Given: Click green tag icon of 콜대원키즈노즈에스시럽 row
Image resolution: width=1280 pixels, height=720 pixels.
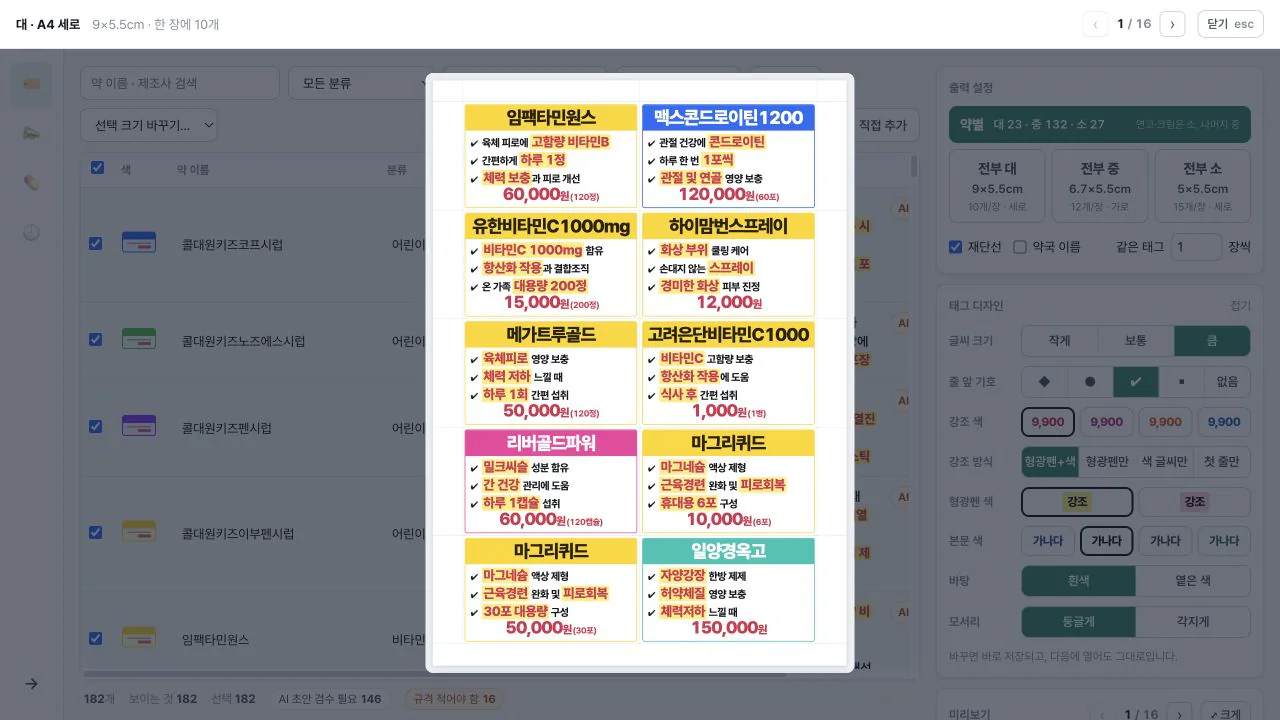Looking at the screenshot, I should (138, 339).
